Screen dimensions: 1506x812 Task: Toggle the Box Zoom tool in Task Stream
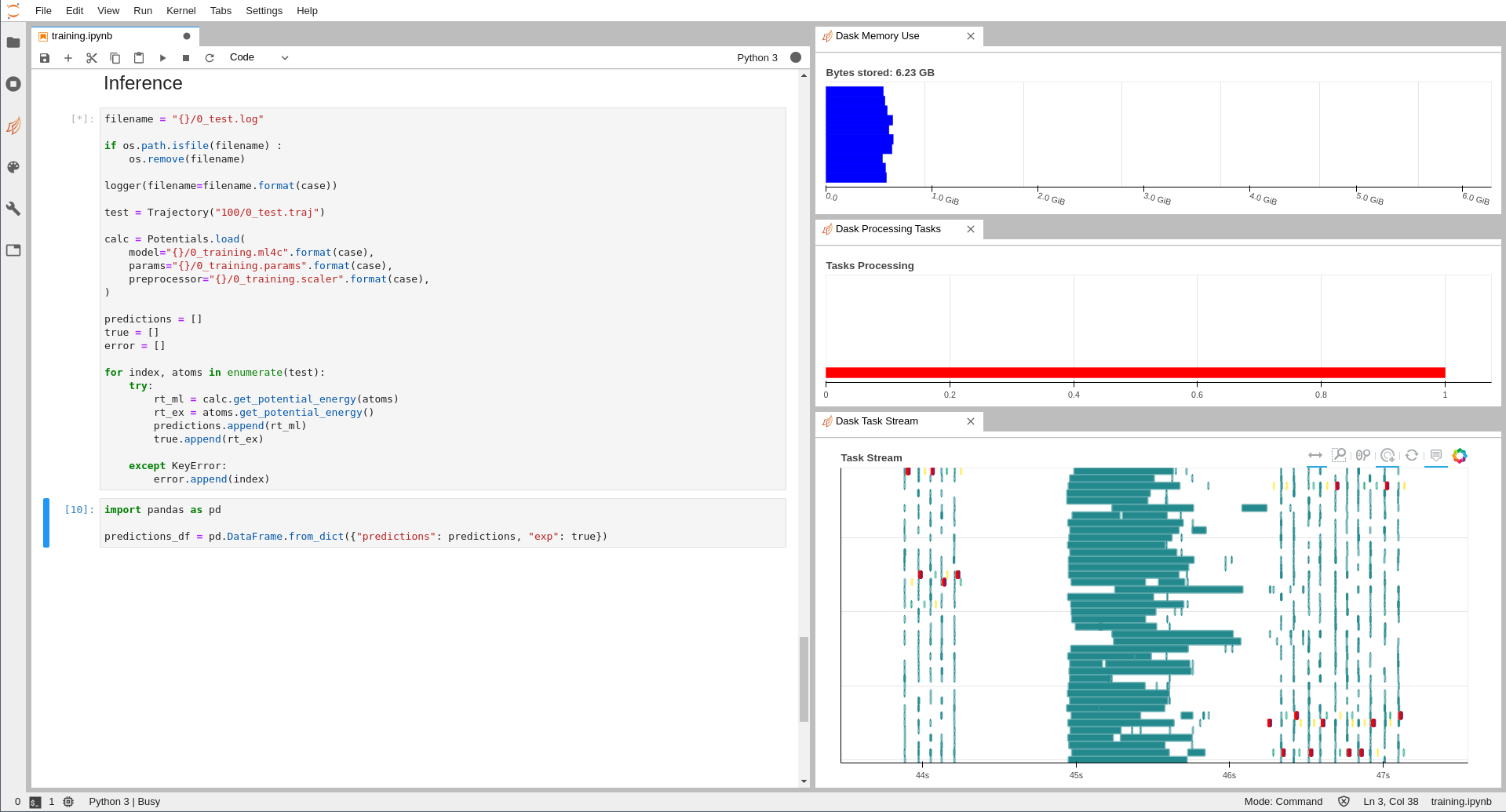pyautogui.click(x=1339, y=456)
